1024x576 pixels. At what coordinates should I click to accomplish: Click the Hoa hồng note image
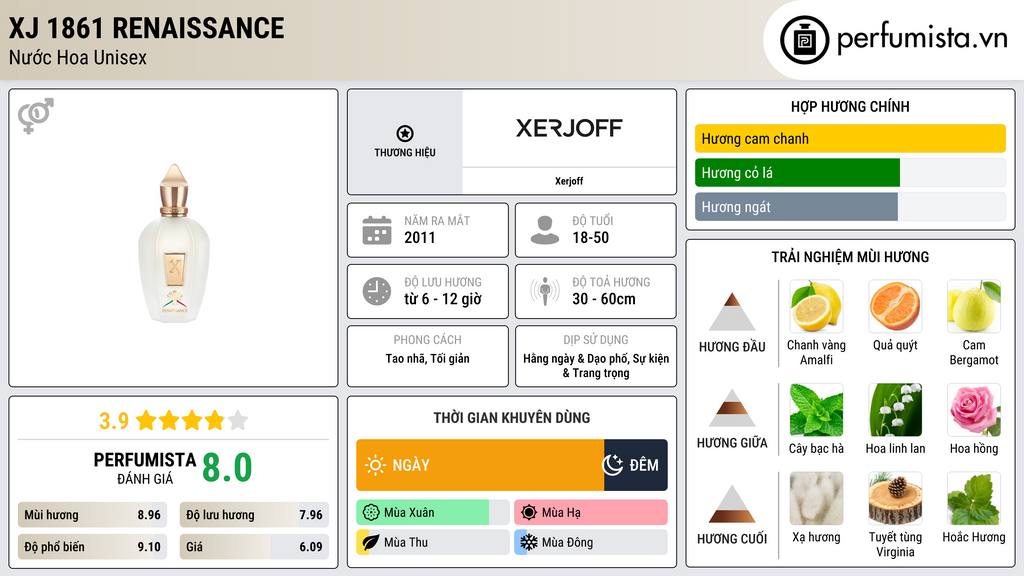(973, 410)
